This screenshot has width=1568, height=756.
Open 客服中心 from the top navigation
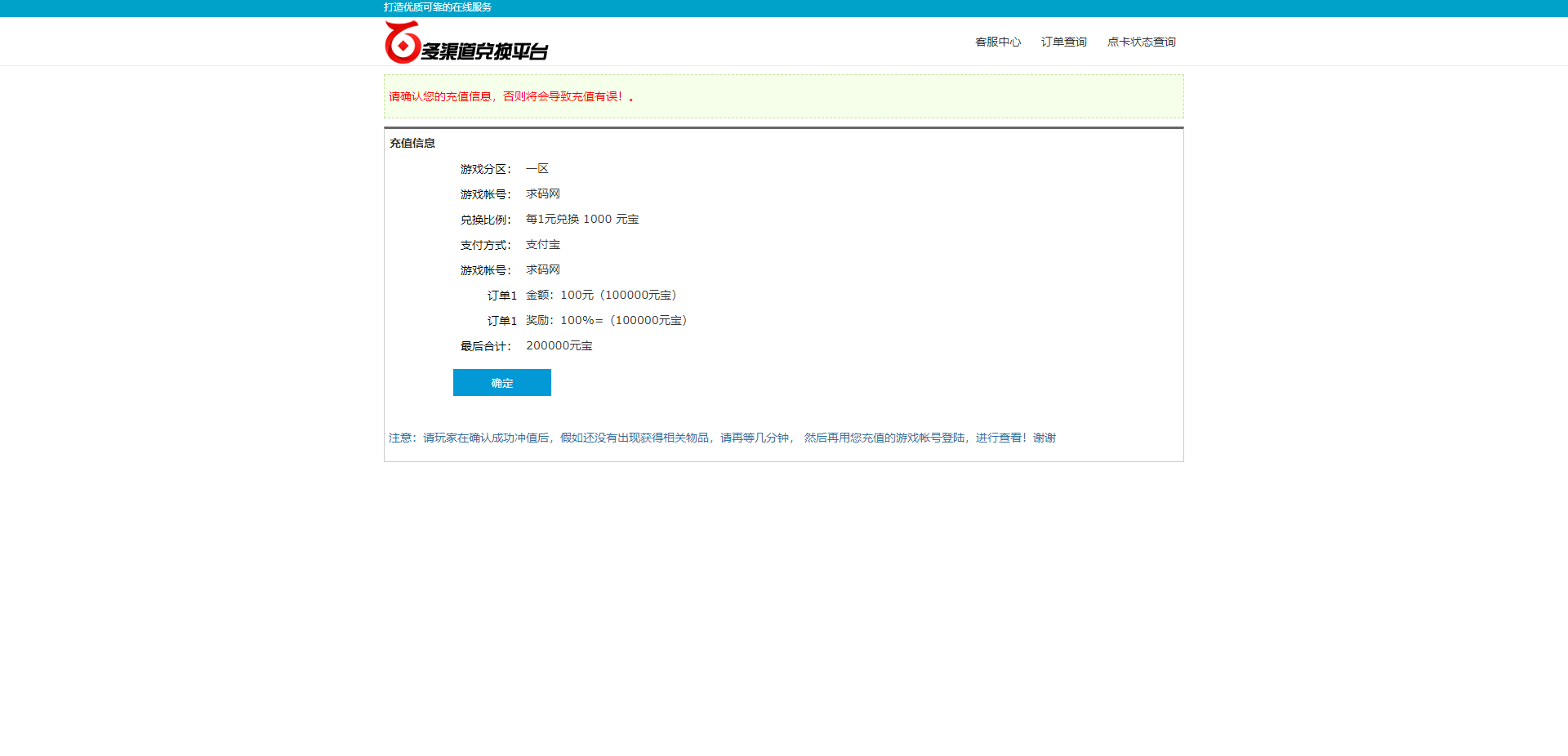coord(998,42)
